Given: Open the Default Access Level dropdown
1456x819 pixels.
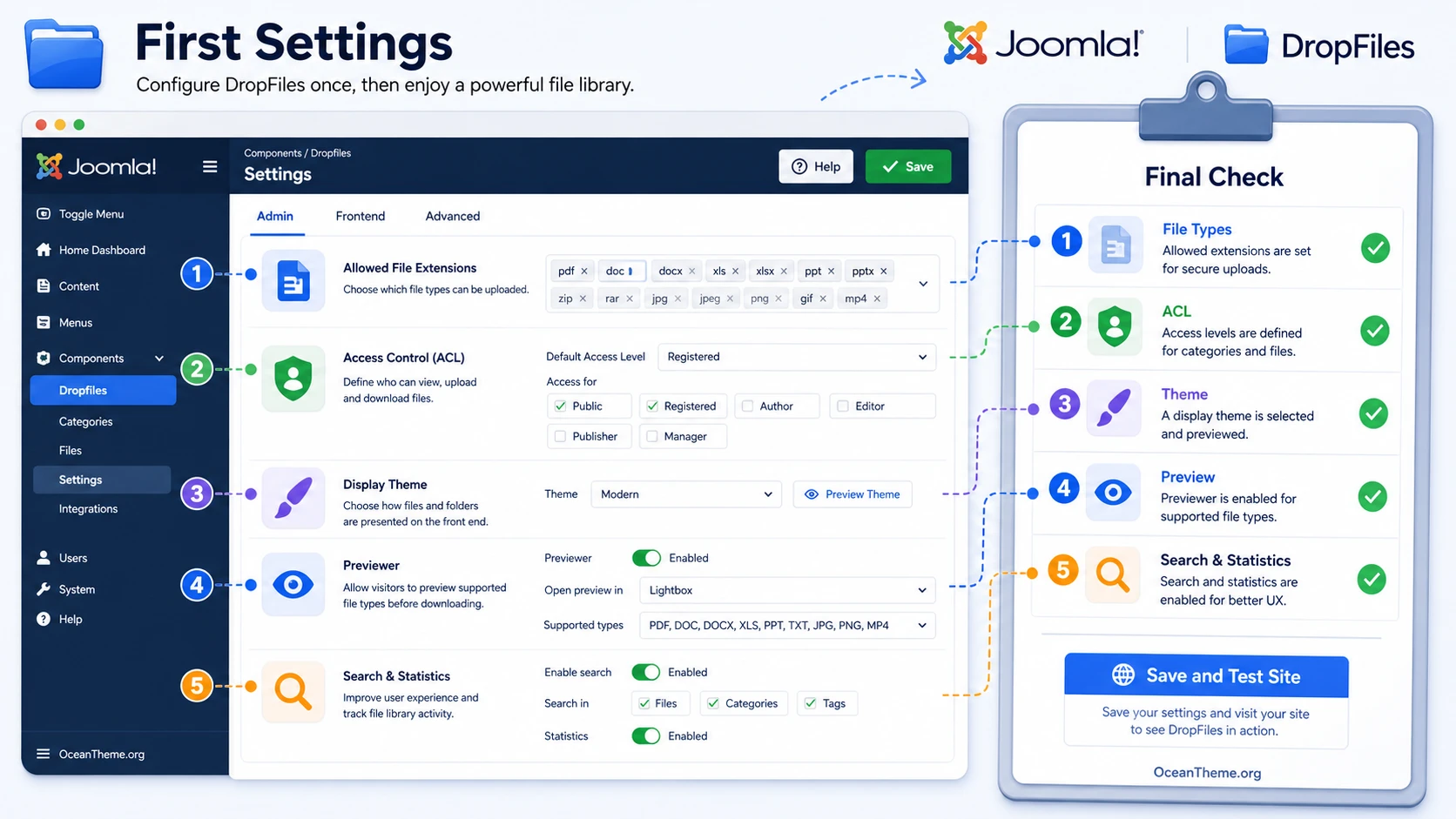Looking at the screenshot, I should pyautogui.click(x=797, y=357).
